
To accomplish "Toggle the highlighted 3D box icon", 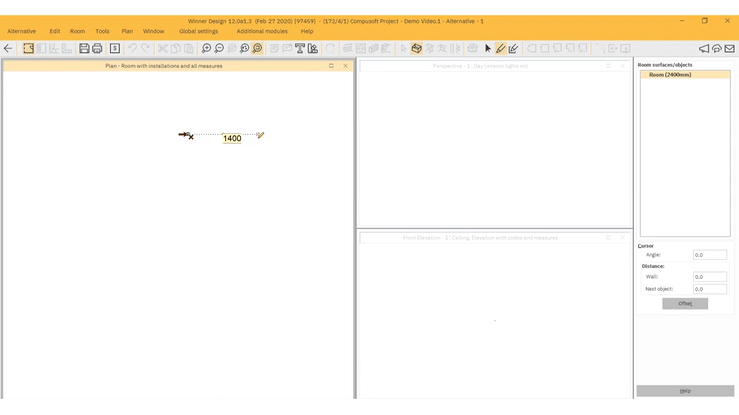I will [416, 48].
